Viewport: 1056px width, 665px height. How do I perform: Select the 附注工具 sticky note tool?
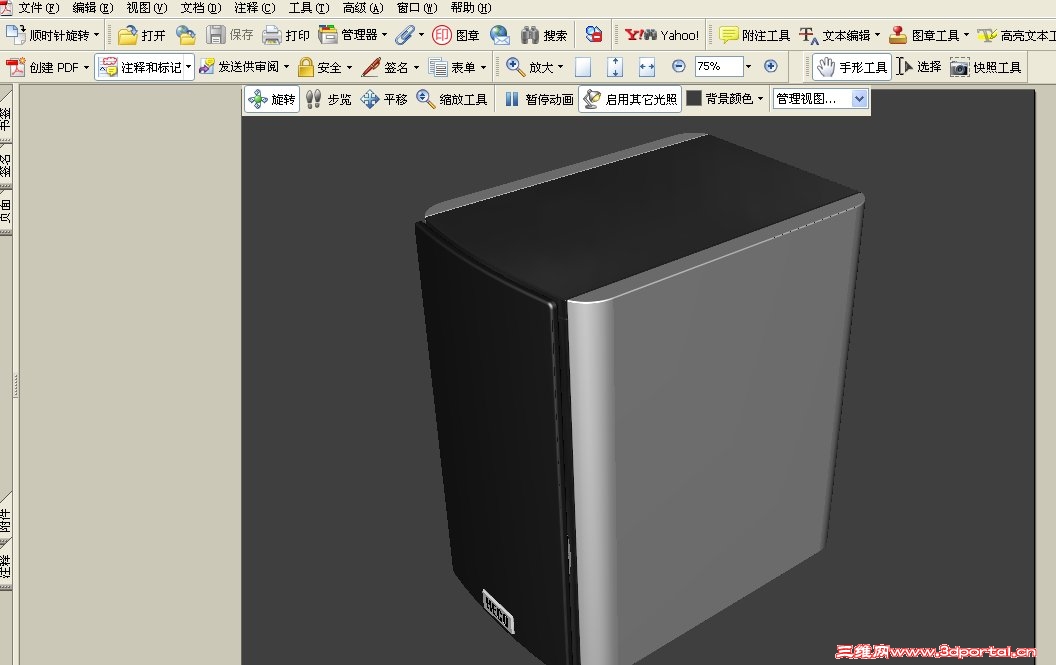pyautogui.click(x=754, y=35)
